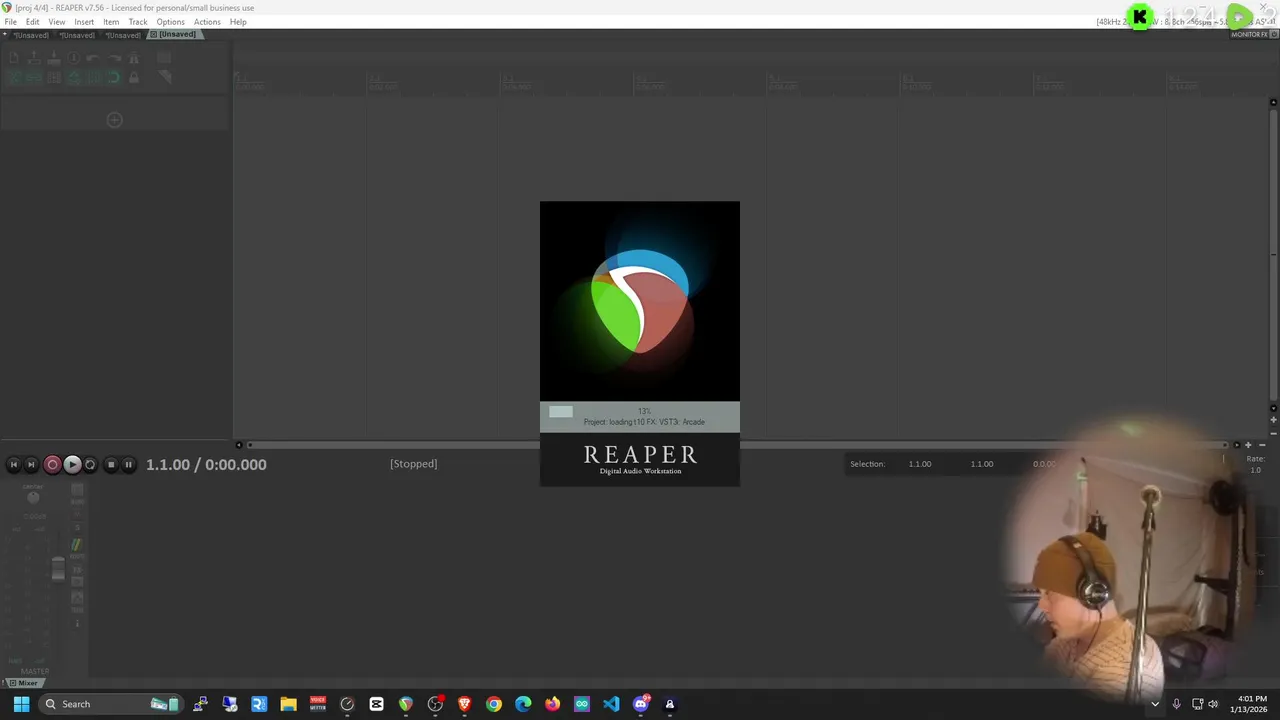This screenshot has height=720, width=1280.
Task: Open Brave browser from the taskbar
Action: (x=464, y=704)
